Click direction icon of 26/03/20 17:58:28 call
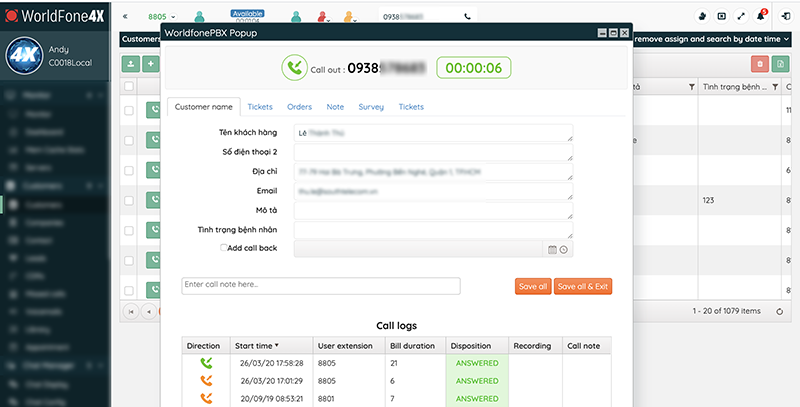The height and width of the screenshot is (407, 800). pos(206,363)
